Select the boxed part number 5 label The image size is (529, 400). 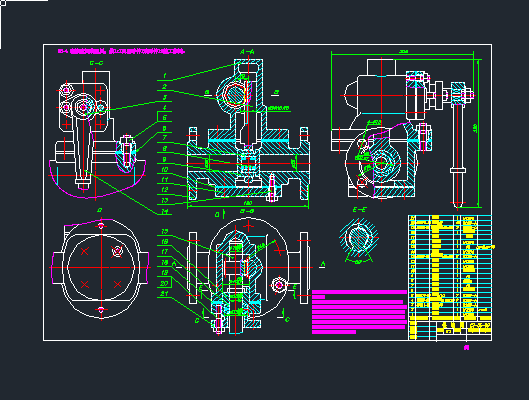pos(164,117)
